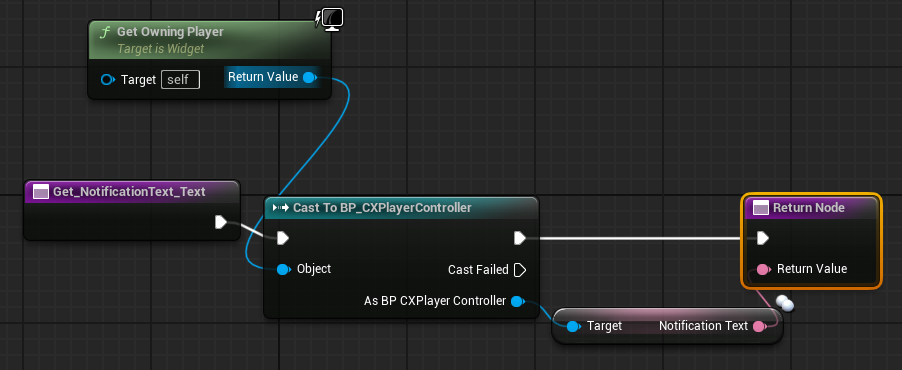Screen dimensions: 902x370
Task: Click the Get_NotificationText_Text node icon
Action: pos(41,192)
